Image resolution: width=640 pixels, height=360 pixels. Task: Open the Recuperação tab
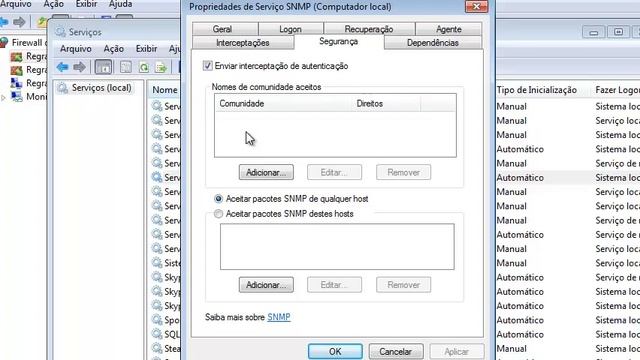click(x=369, y=29)
